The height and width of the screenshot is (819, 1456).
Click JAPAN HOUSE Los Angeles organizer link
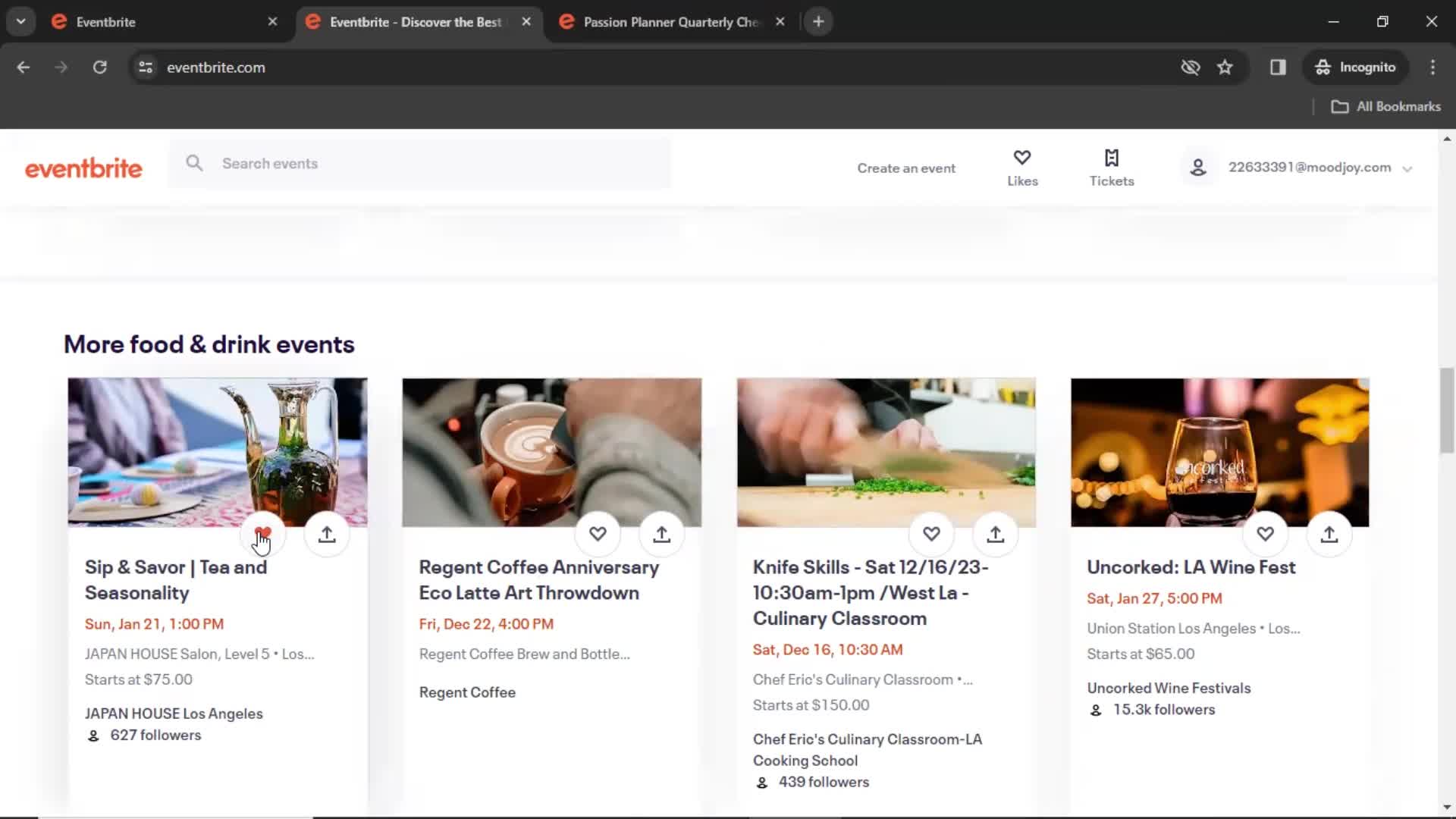(x=174, y=713)
